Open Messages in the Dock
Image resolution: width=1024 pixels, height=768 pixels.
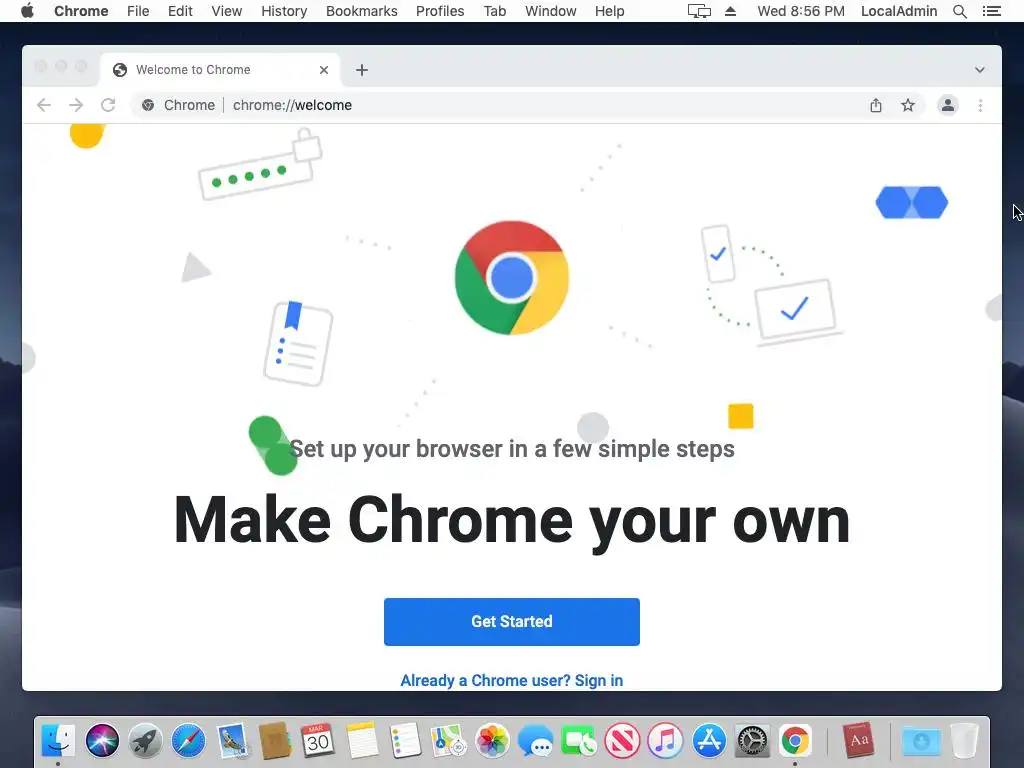click(536, 741)
